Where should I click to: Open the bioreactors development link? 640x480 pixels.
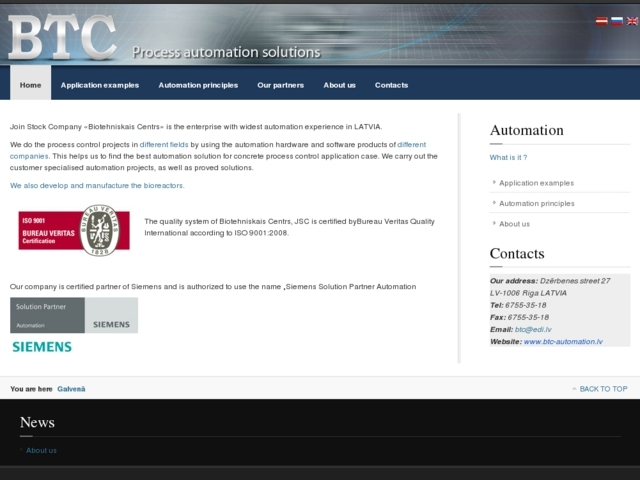[x=97, y=185]
